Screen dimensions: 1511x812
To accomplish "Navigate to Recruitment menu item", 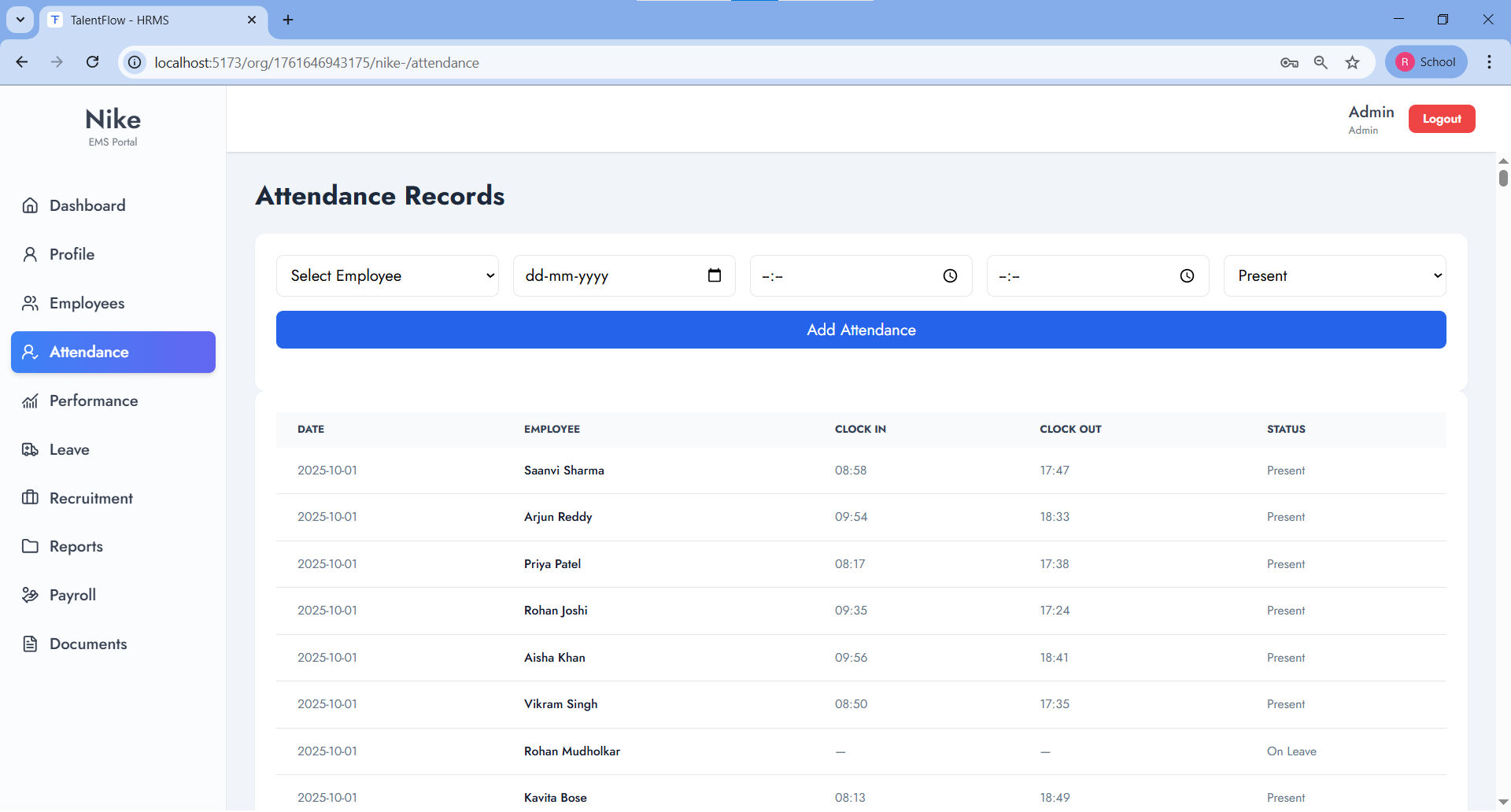I will [x=113, y=498].
